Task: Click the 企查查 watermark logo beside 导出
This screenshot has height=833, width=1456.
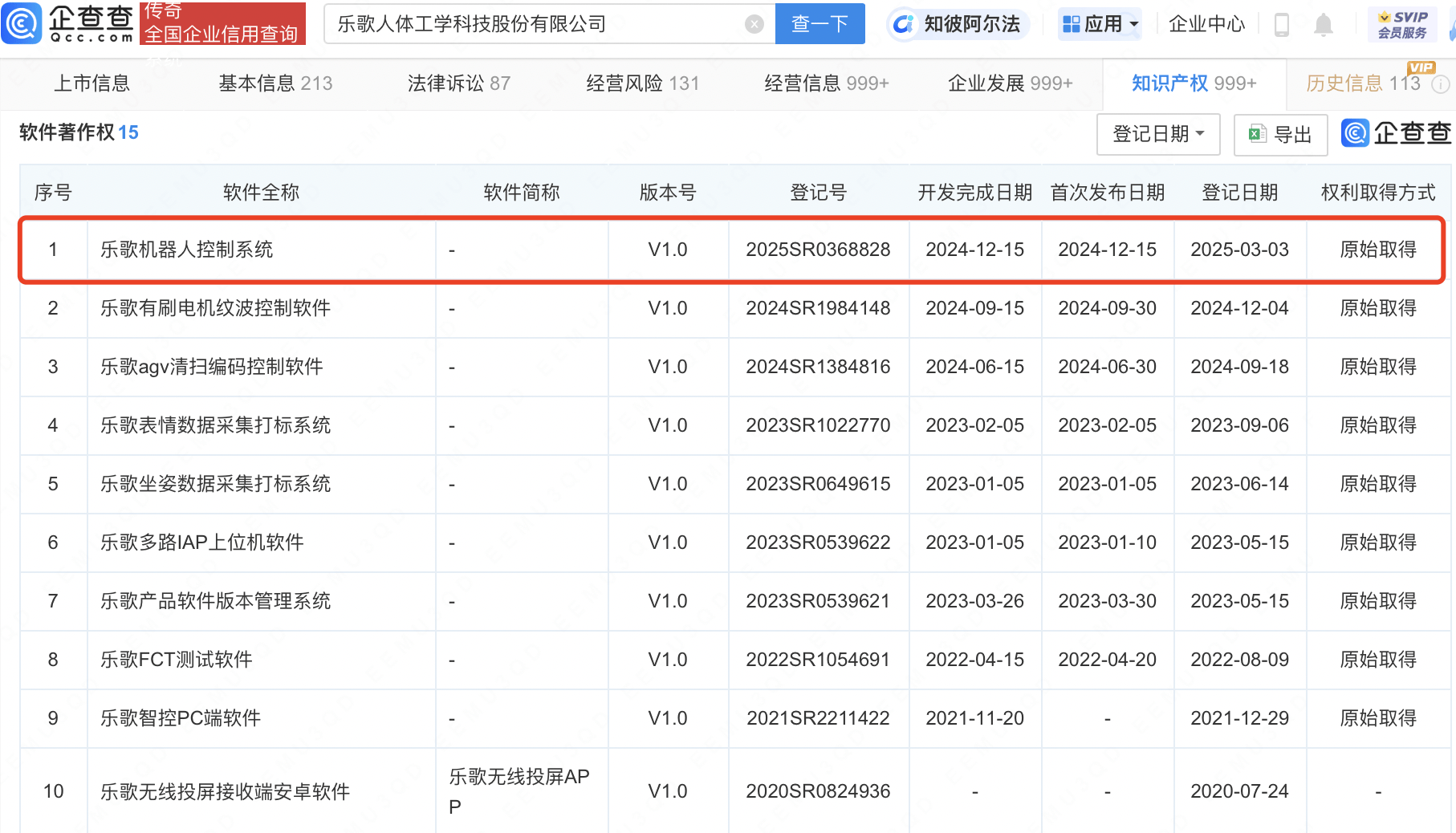Action: point(1396,132)
